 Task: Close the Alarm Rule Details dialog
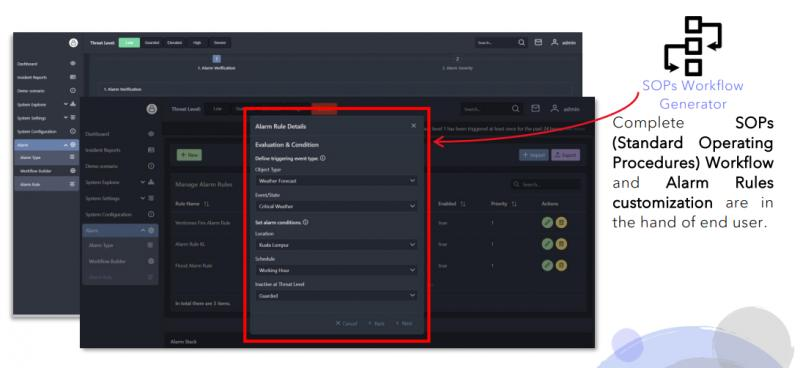[x=413, y=126]
